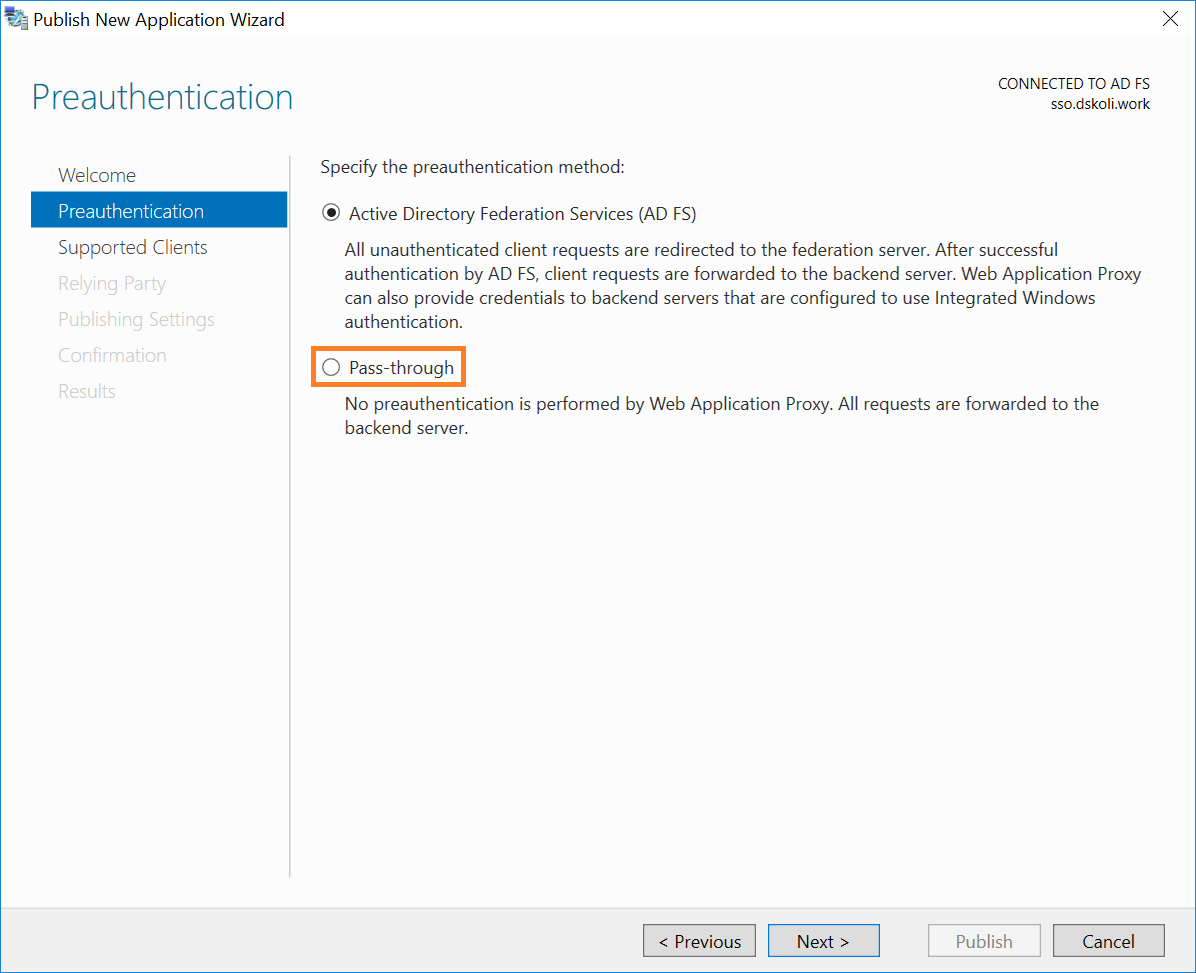Click the greyed-out Publish button
The height and width of the screenshot is (973, 1196).
point(984,941)
